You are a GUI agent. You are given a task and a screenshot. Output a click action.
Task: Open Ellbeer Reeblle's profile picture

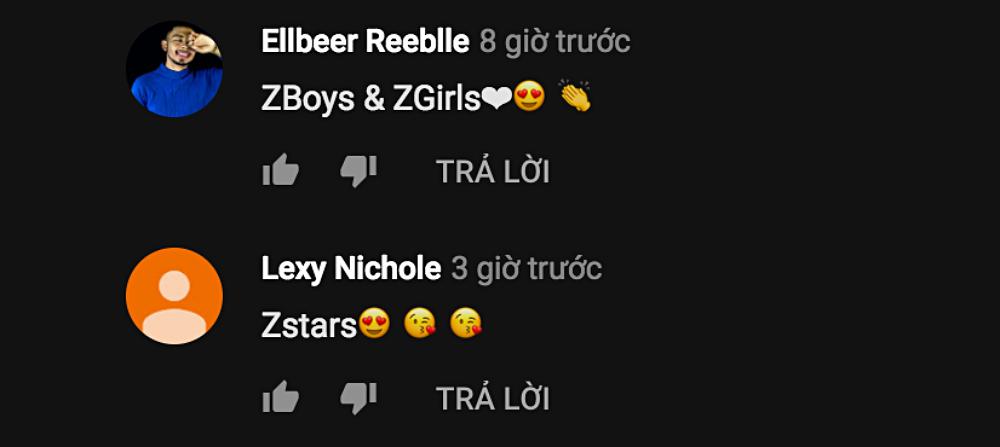pyautogui.click(x=174, y=69)
